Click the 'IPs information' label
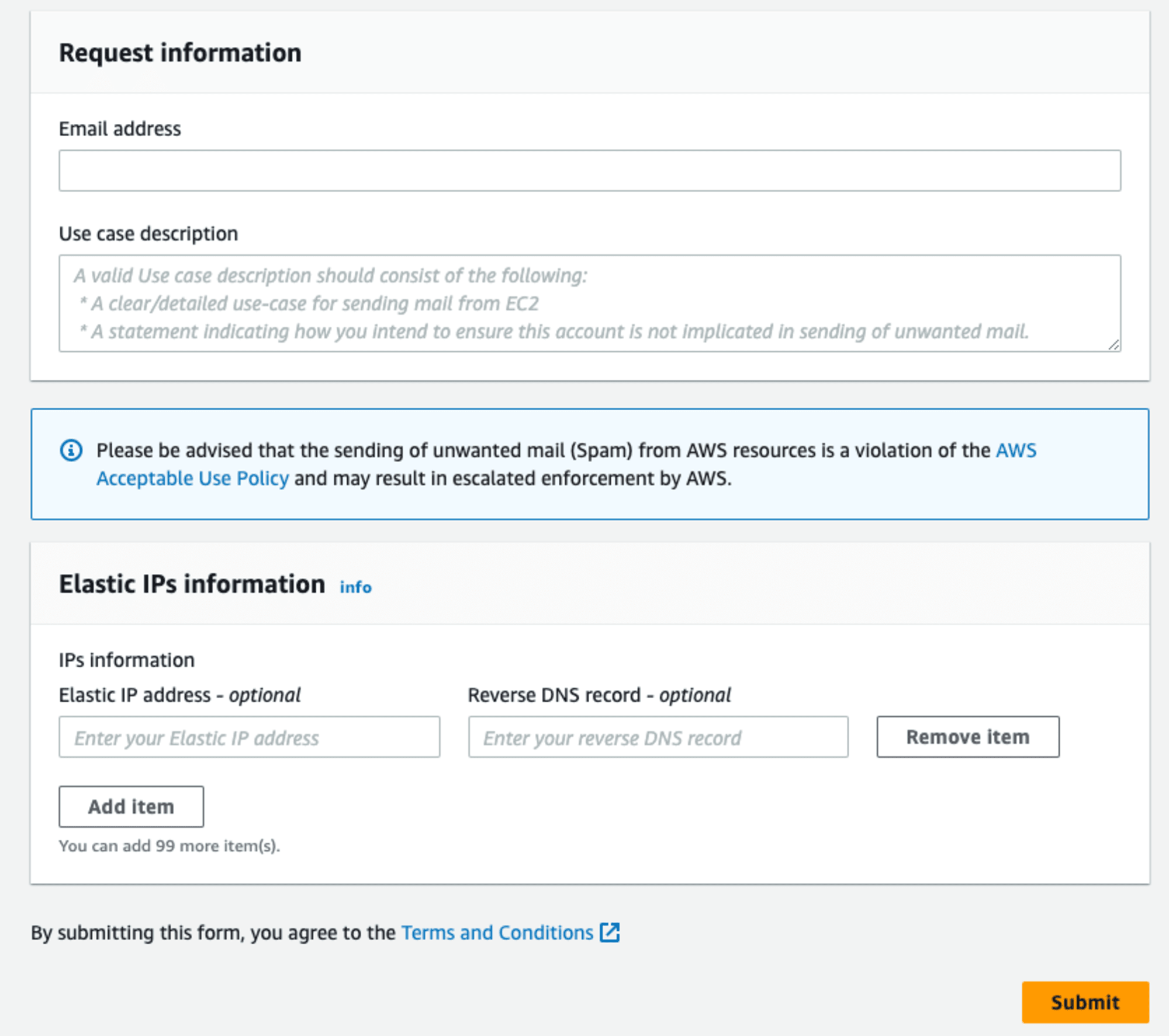Image resolution: width=1169 pixels, height=1036 pixels. pos(127,660)
